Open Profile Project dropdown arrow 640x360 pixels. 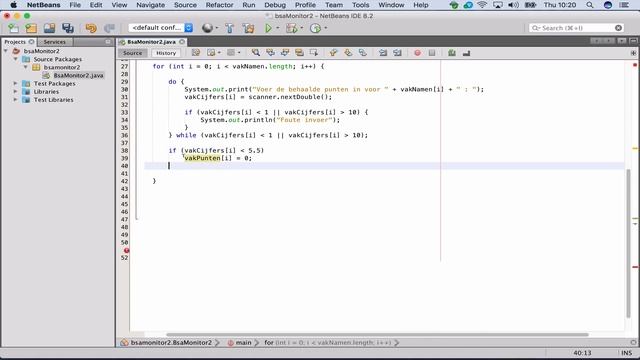tap(325, 28)
